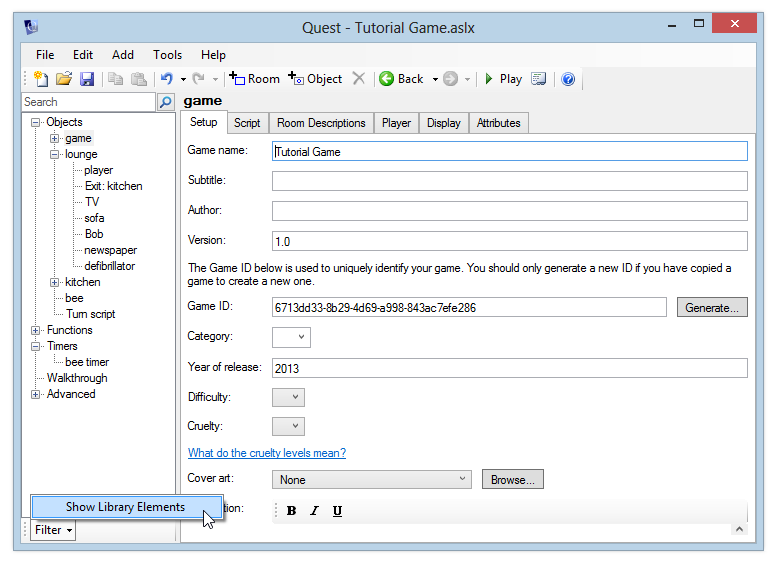This screenshot has height=566, width=777.
Task: Open the Cover art dropdown showing None
Action: point(372,479)
